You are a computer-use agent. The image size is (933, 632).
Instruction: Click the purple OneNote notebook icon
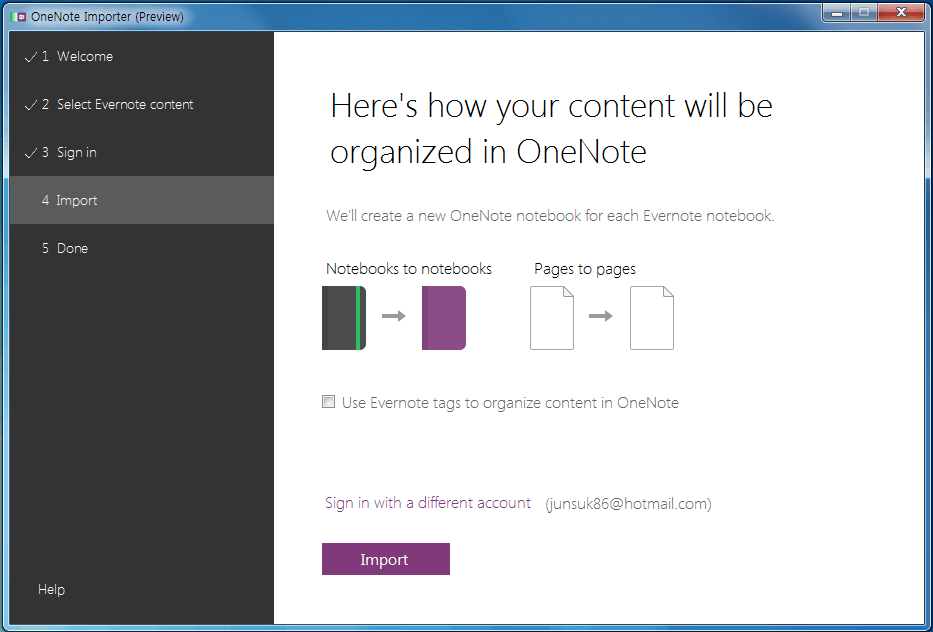coord(444,318)
